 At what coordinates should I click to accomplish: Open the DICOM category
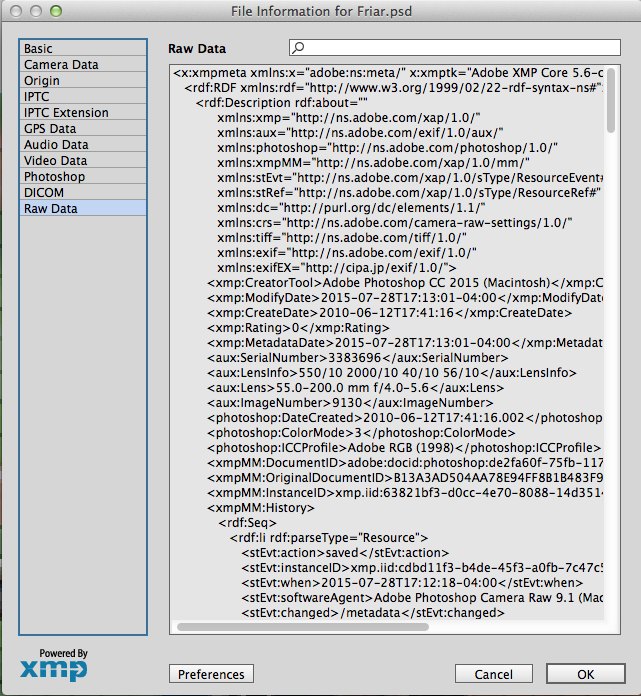[83, 192]
